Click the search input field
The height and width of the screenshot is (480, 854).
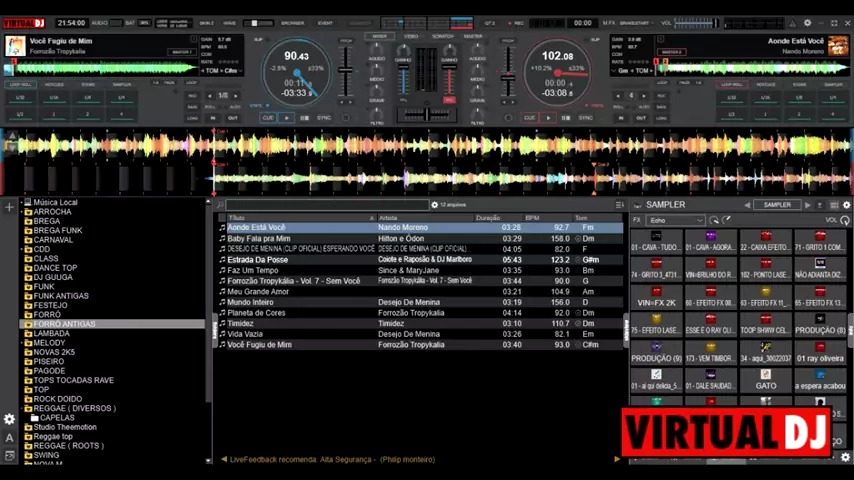[327, 205]
